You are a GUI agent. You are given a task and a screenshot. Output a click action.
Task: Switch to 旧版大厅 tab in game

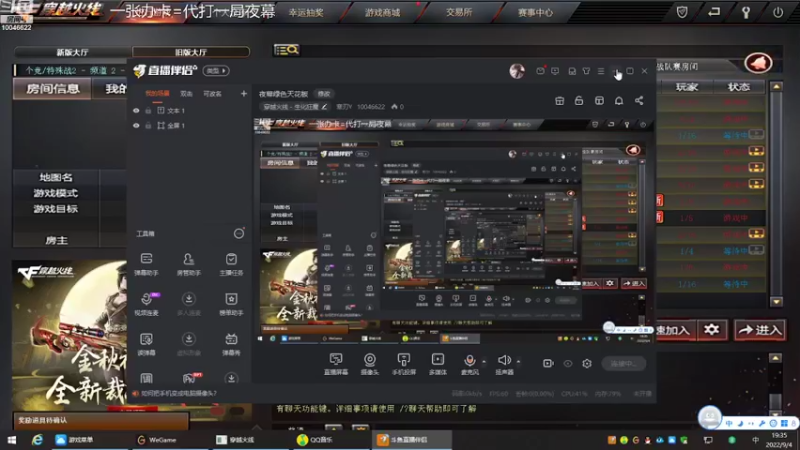(x=191, y=52)
